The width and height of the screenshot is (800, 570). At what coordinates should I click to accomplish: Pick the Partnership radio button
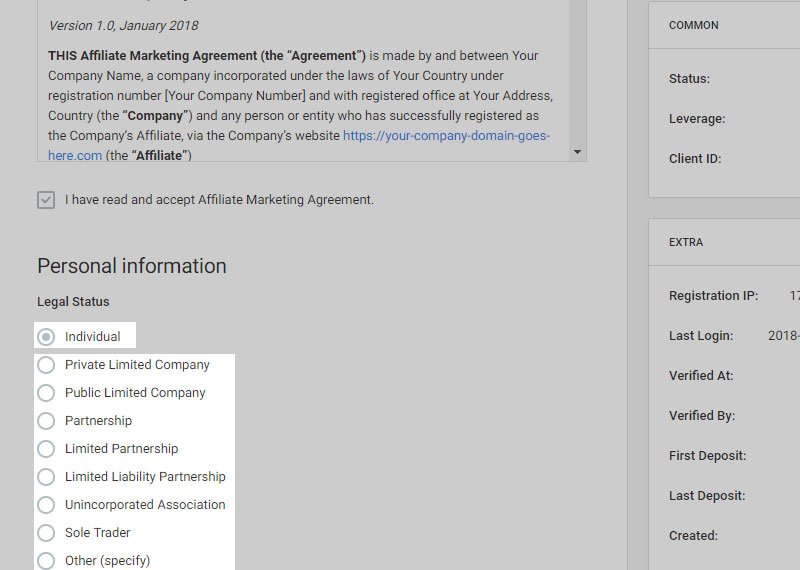tap(46, 421)
